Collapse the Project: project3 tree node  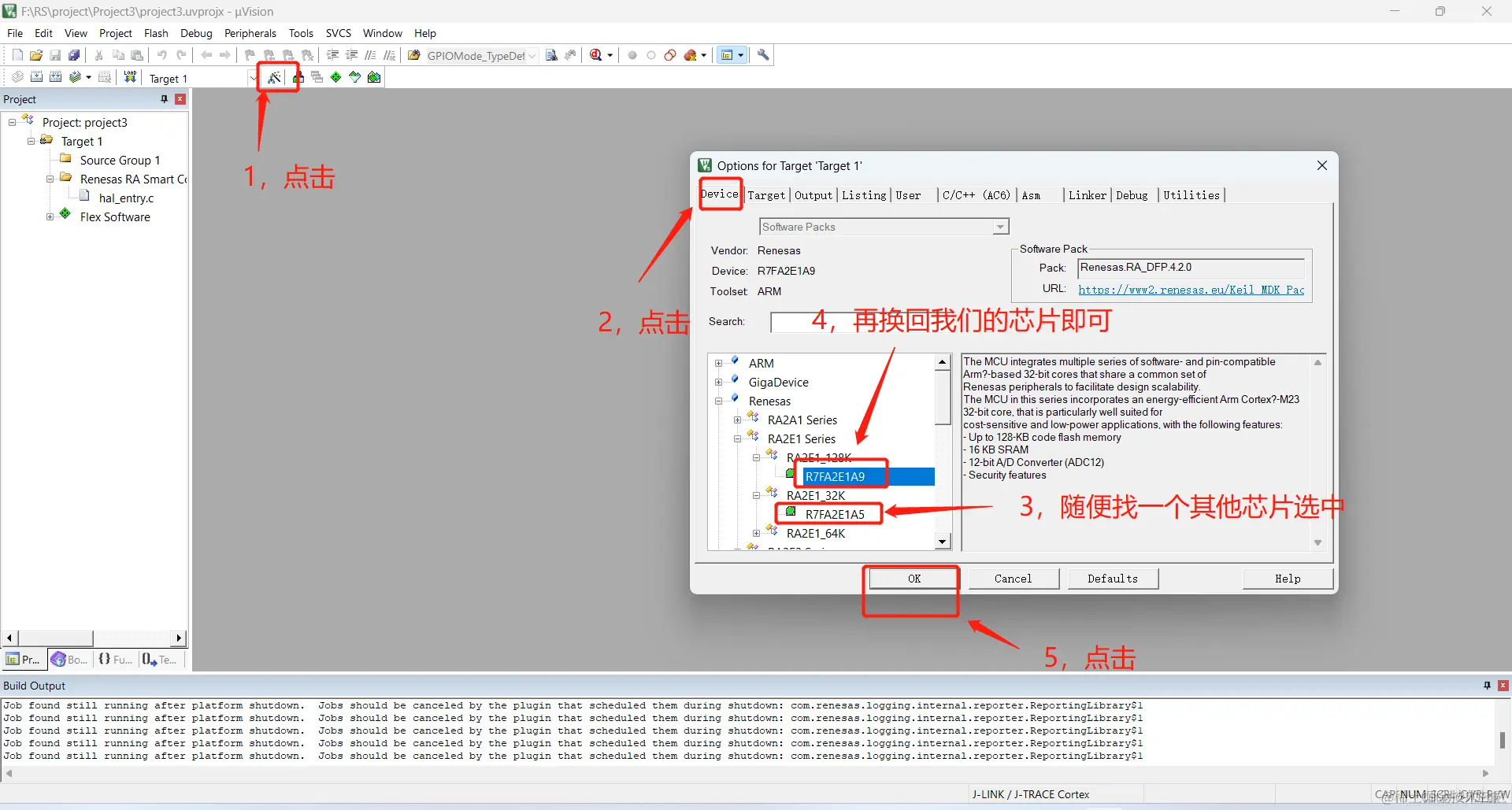pos(12,122)
